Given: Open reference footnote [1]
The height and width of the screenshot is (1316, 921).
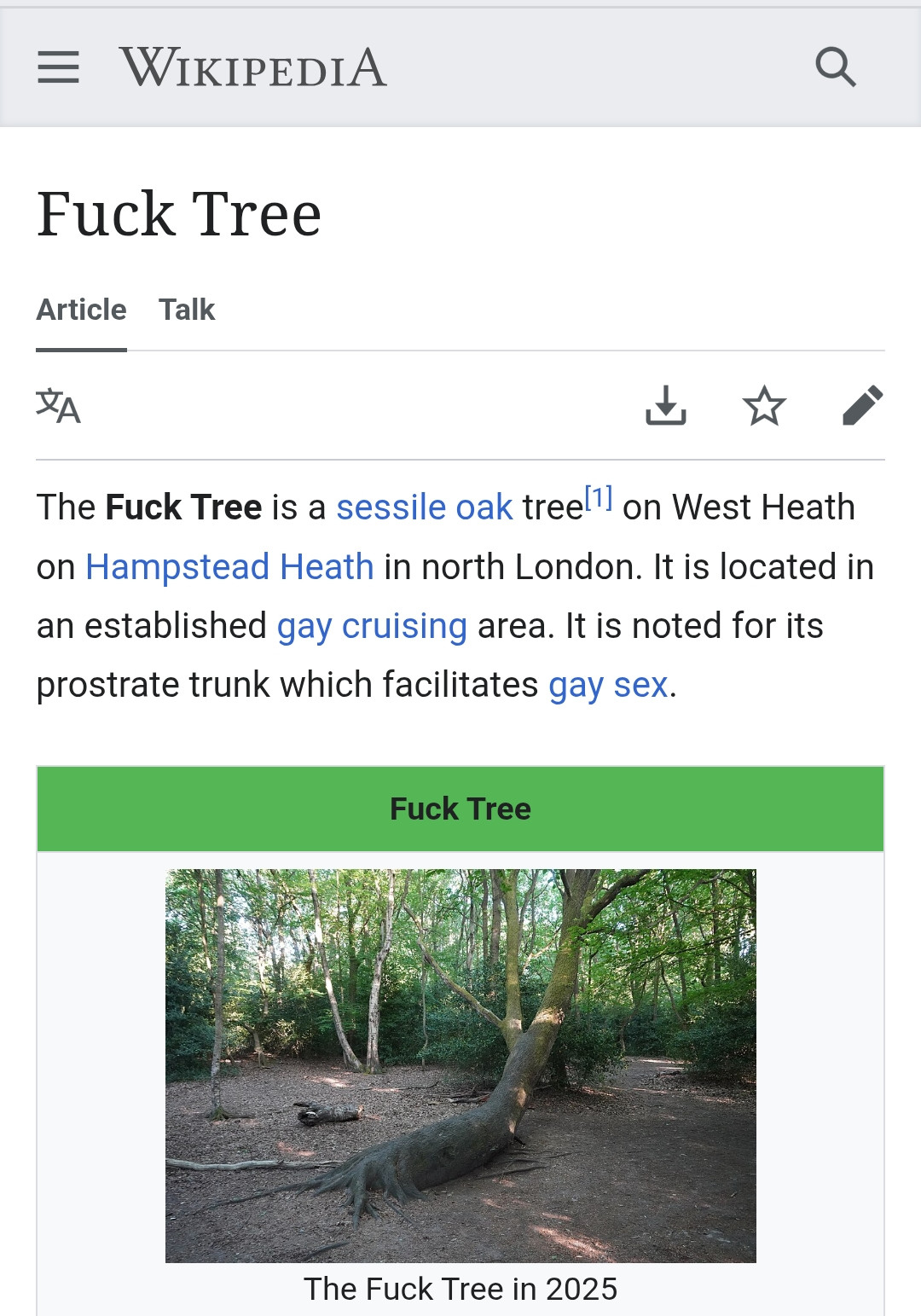Looking at the screenshot, I should [599, 497].
